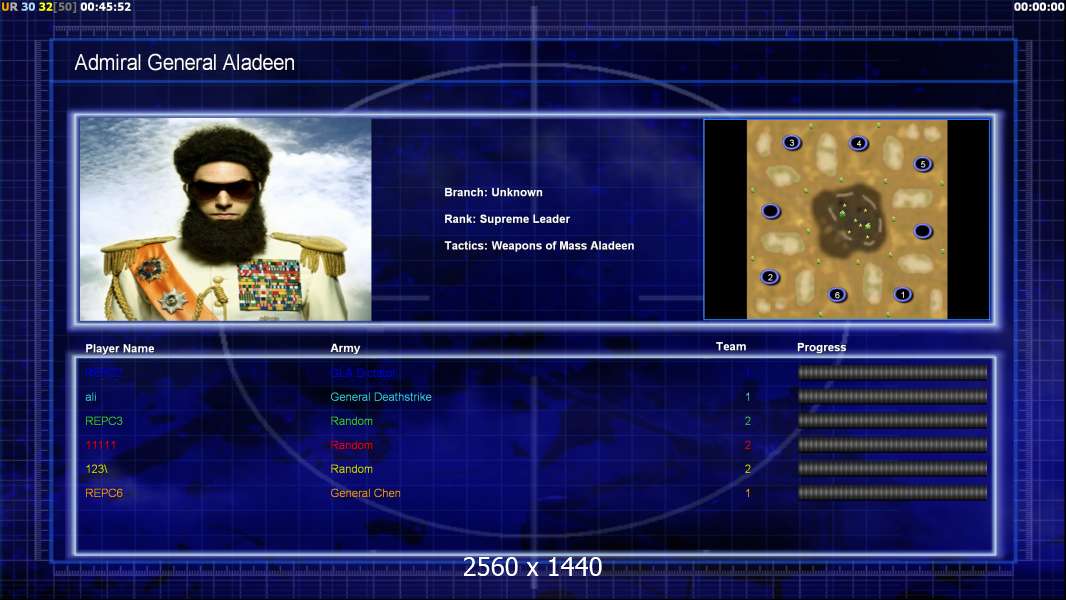
Task: Select start position marker 4 on the minimap
Action: 859,143
